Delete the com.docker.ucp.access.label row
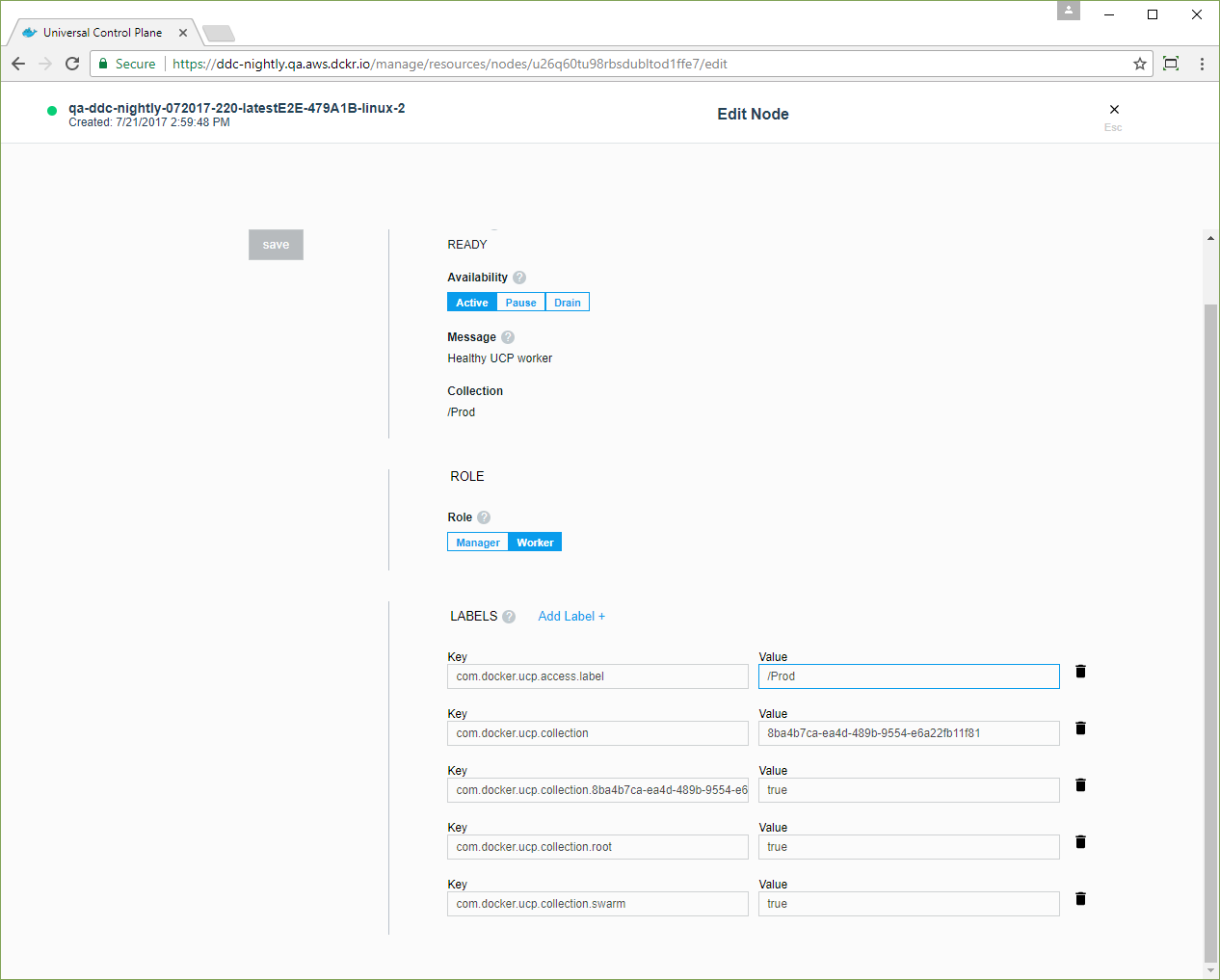 click(x=1080, y=672)
